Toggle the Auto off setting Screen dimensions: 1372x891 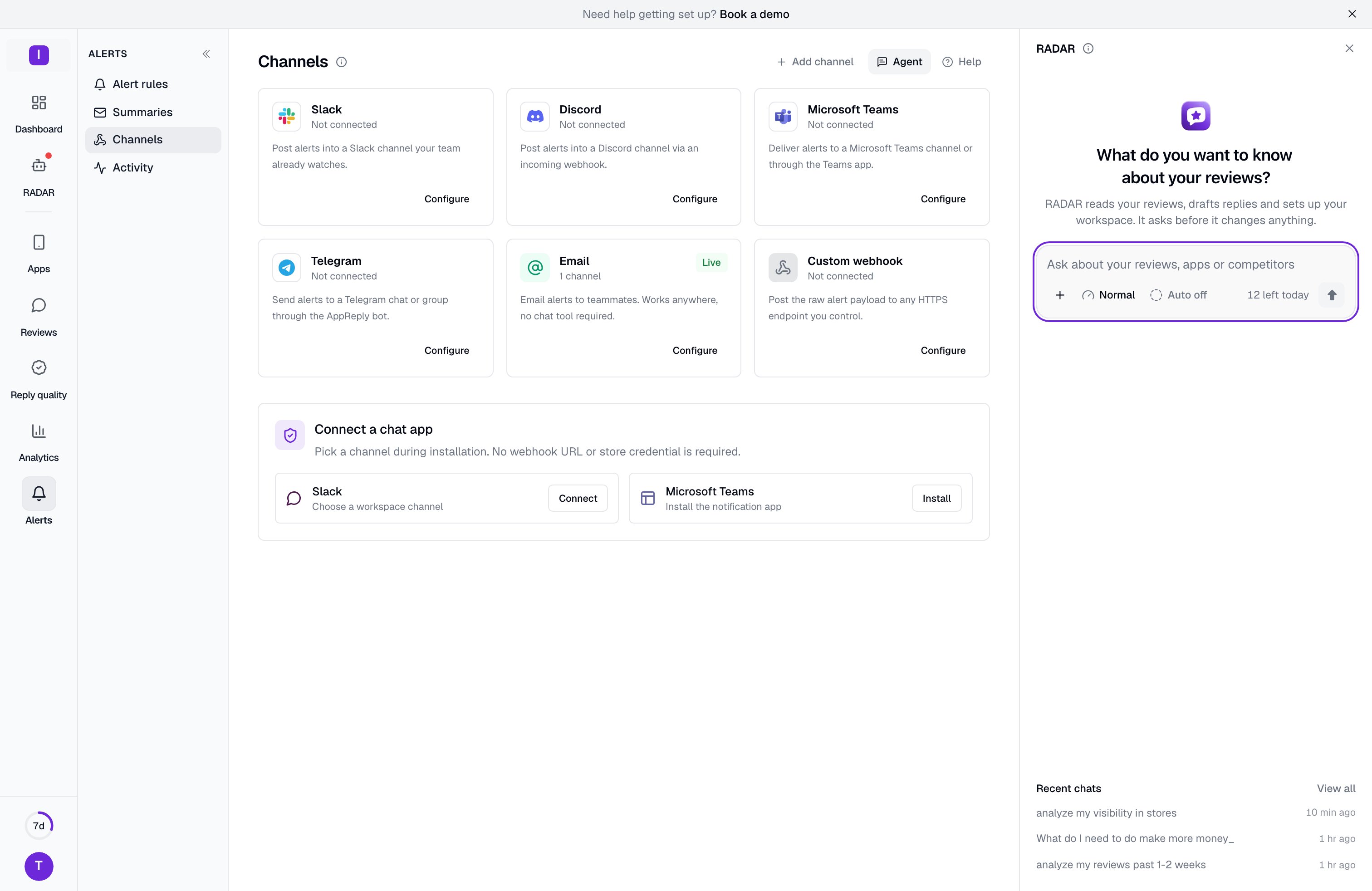1178,295
